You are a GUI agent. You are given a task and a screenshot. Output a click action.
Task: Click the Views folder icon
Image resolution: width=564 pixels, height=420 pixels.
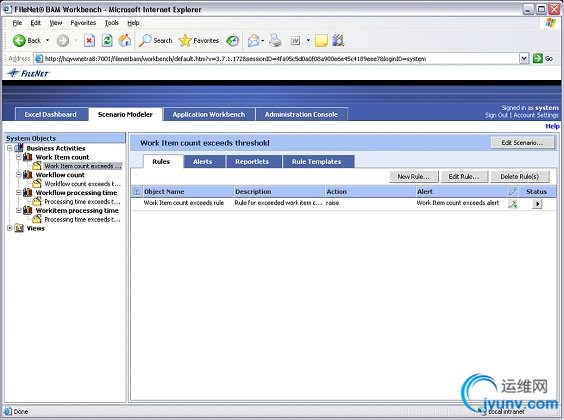tap(19, 228)
